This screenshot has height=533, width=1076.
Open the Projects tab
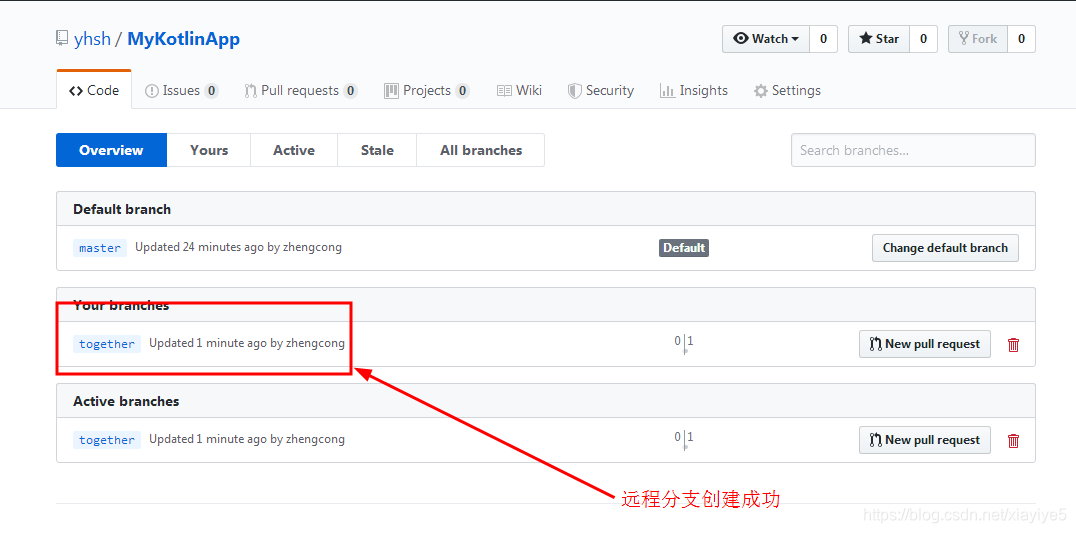click(427, 91)
